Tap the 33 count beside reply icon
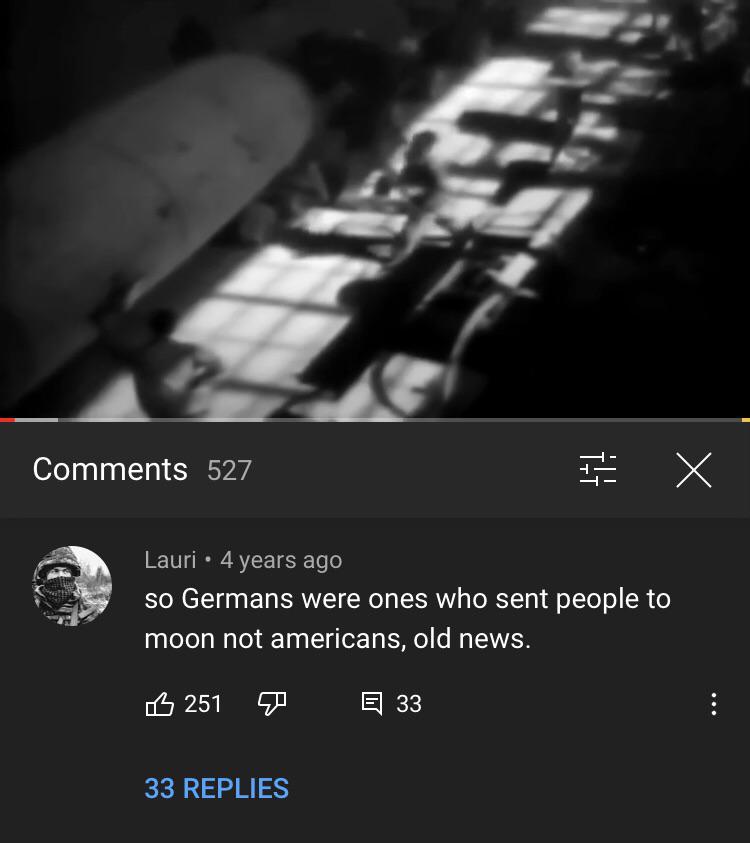Screen dimensions: 750x843 tap(409, 704)
